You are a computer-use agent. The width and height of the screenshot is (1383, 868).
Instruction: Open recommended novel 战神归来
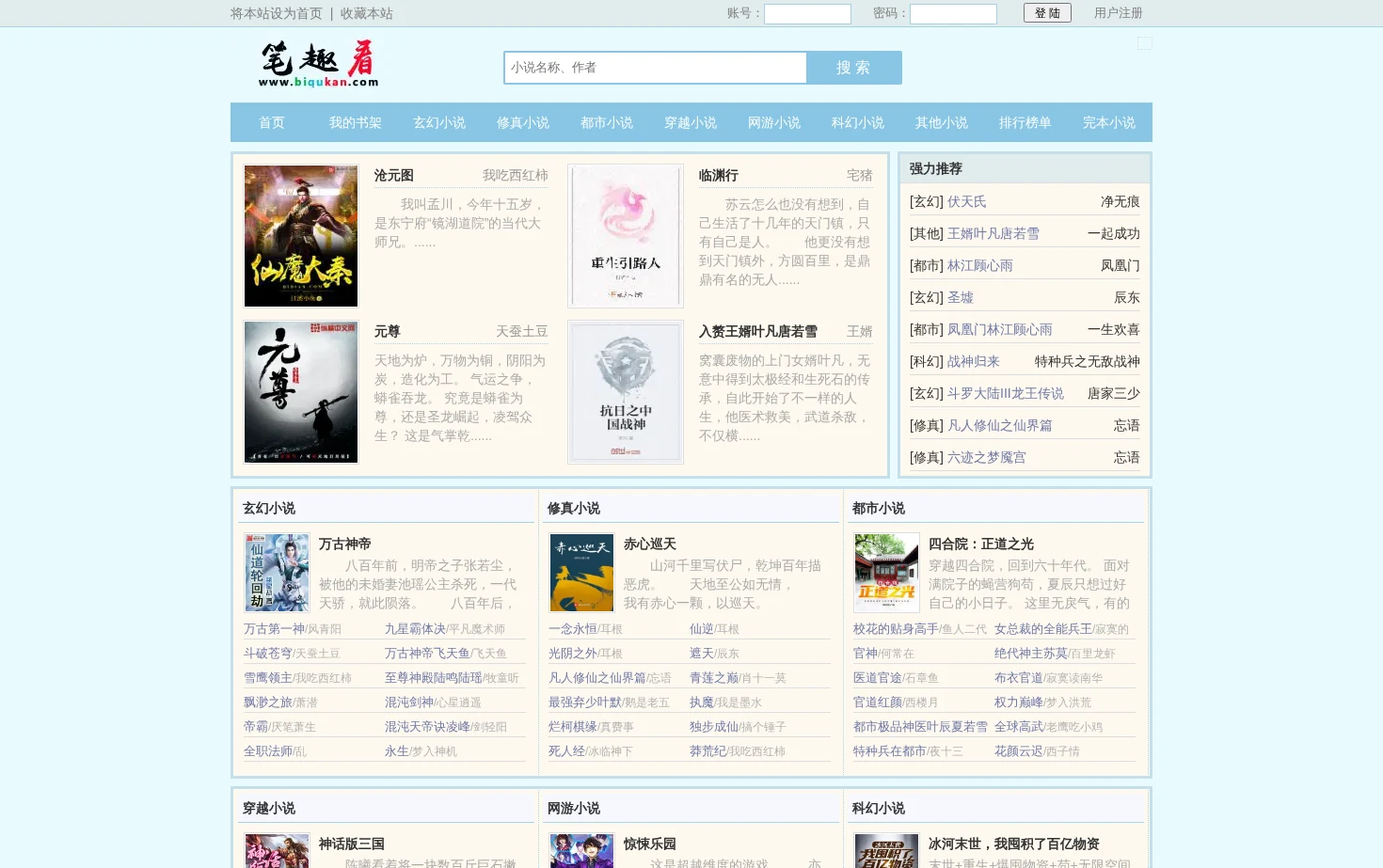[x=974, y=361]
